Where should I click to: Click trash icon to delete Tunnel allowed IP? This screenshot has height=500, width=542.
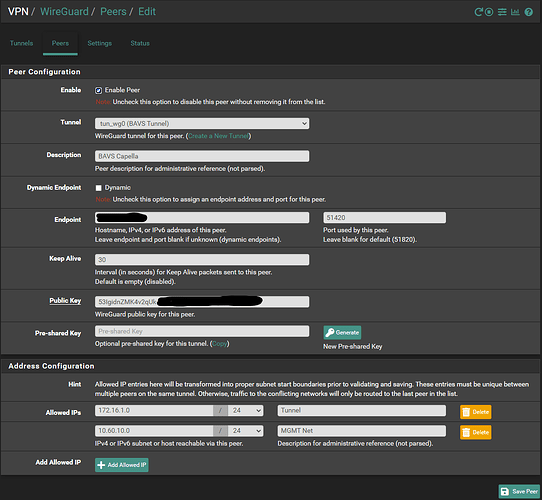(466, 412)
